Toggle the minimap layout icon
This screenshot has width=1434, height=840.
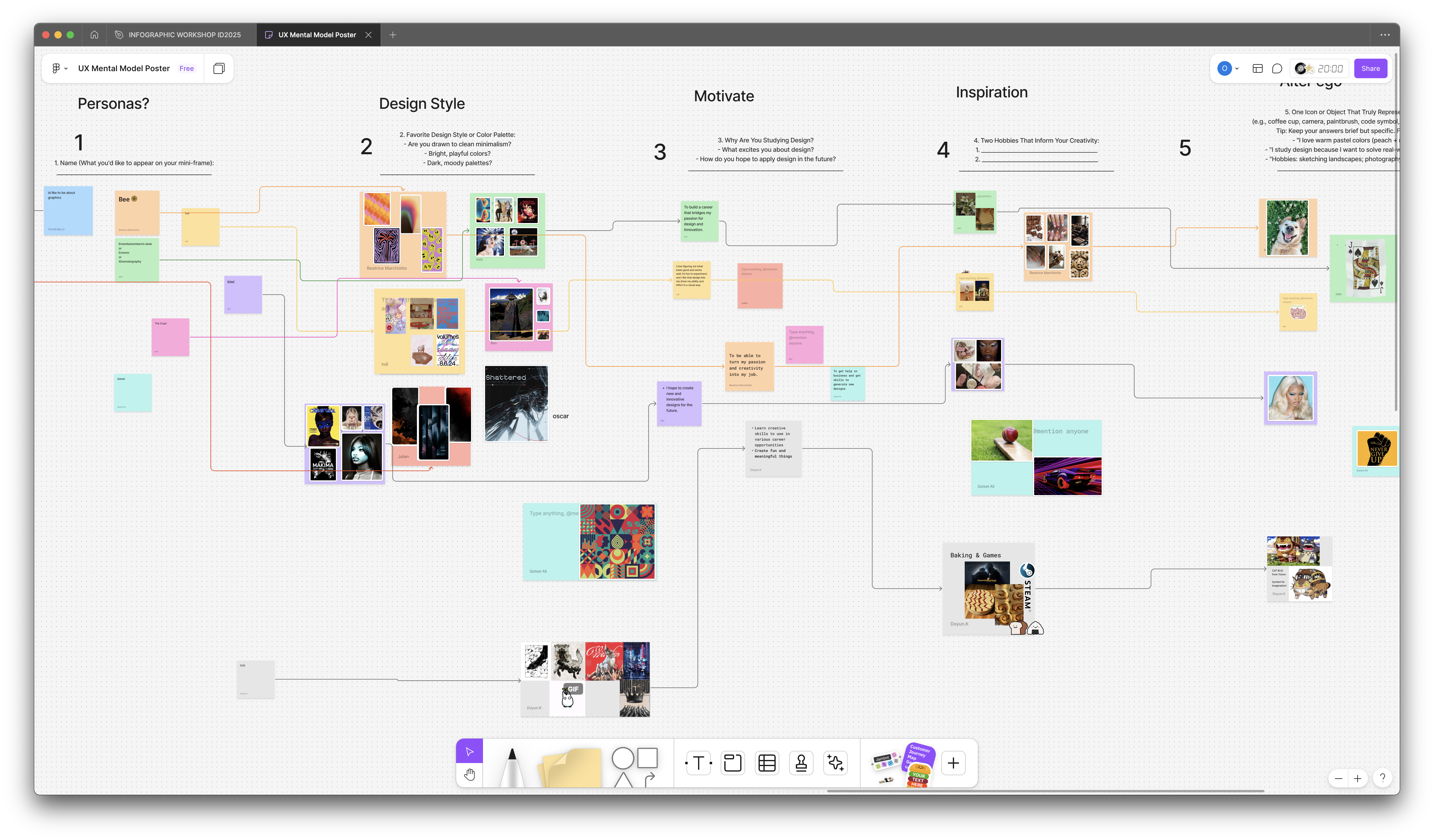pyautogui.click(x=1257, y=68)
